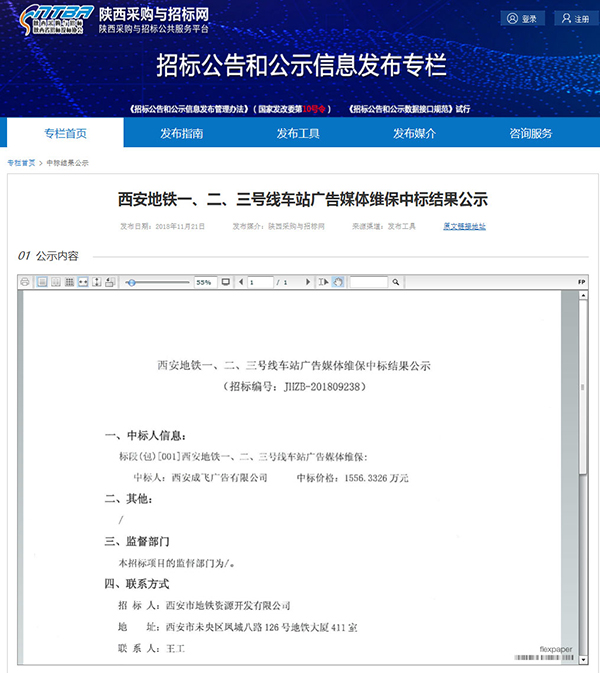Fit document to page height
600x673 pixels.
97,282
